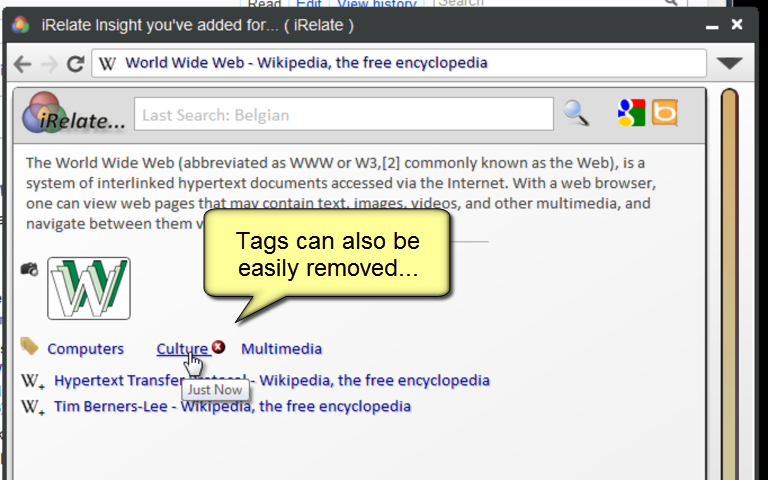Image resolution: width=768 pixels, height=480 pixels.
Task: Click the magnifying glass search icon
Action: [x=576, y=113]
